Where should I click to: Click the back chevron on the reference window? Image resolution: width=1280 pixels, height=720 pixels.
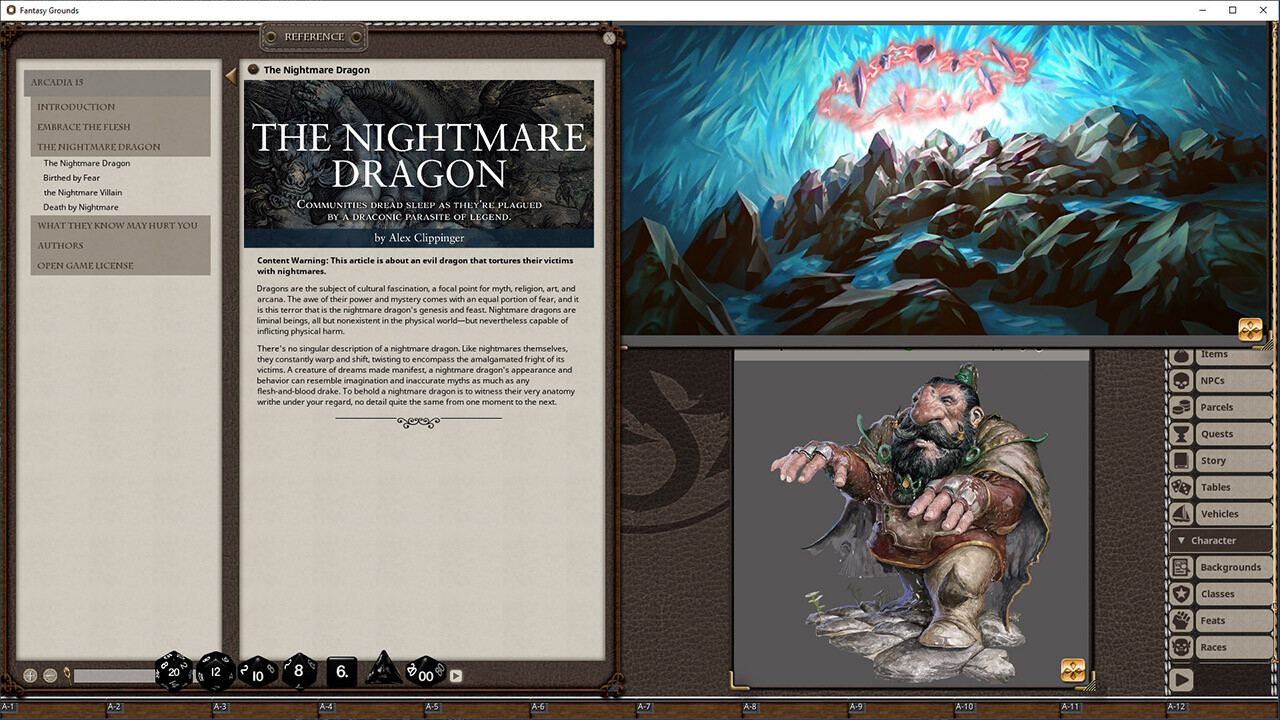[231, 74]
